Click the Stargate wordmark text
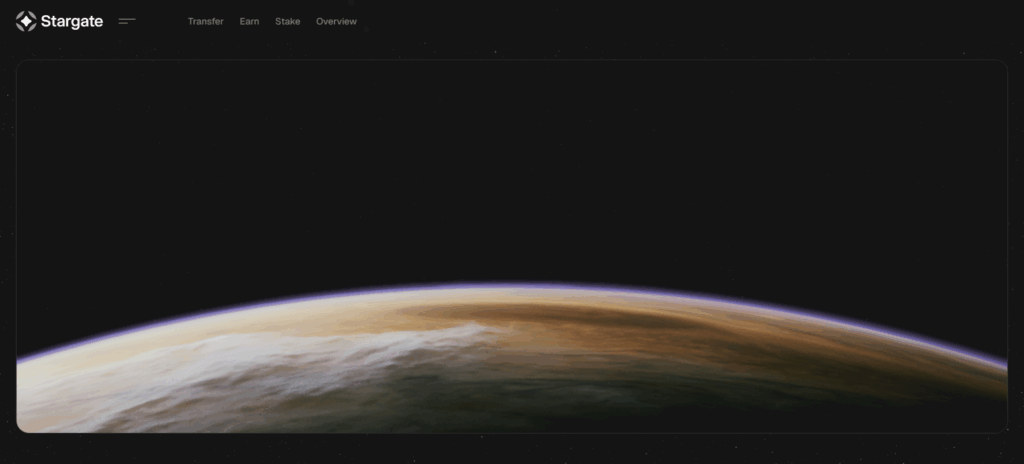The height and width of the screenshot is (464, 1024). (72, 21)
